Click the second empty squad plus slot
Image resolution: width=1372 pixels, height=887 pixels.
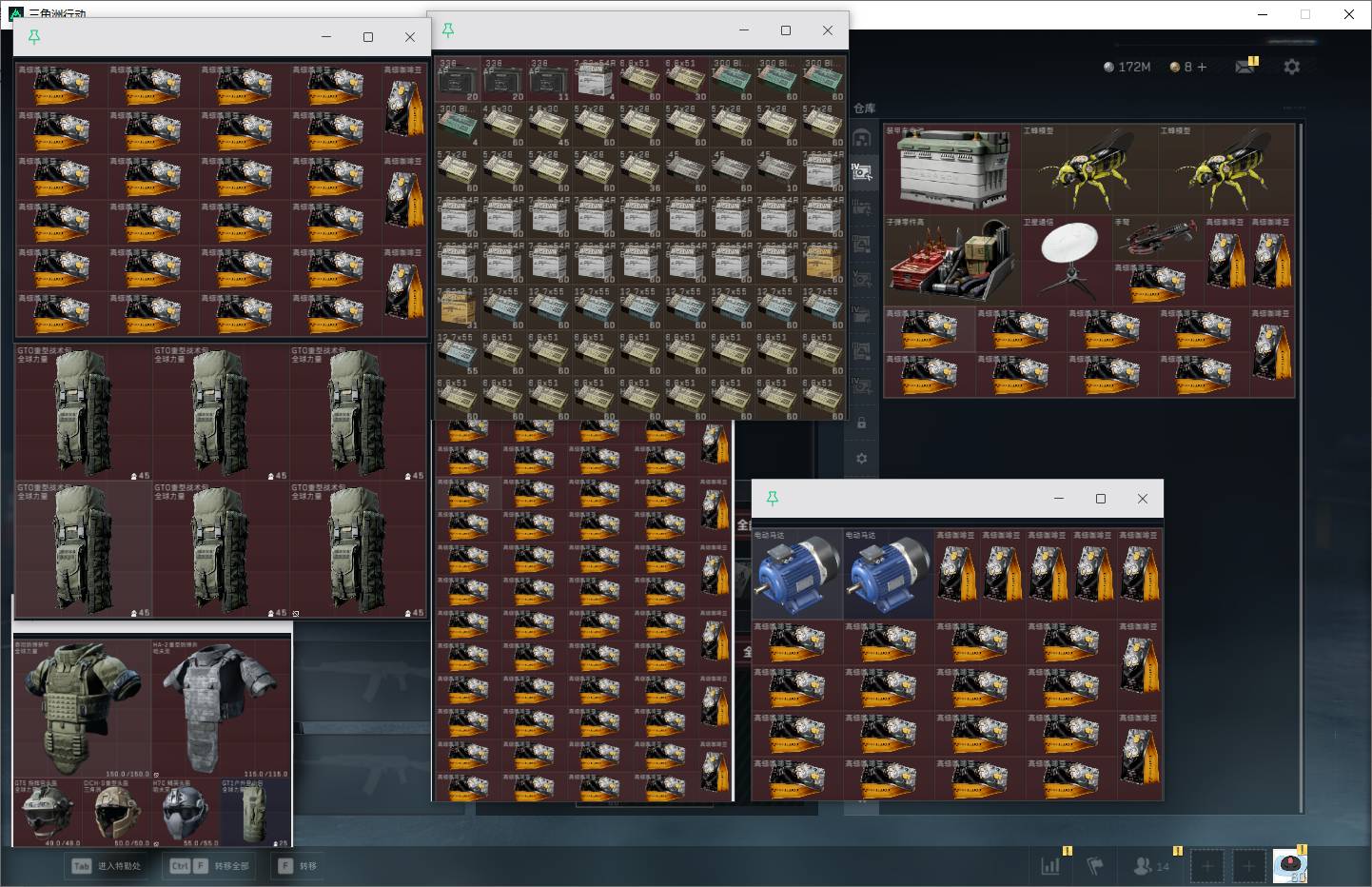pos(1249,866)
